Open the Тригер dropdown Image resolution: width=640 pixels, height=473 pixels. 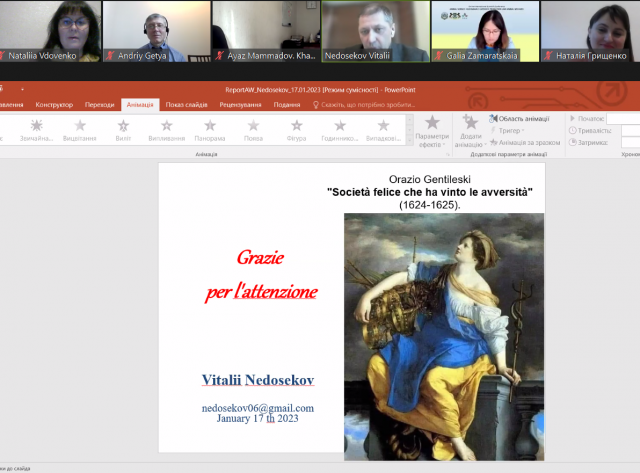(x=507, y=131)
